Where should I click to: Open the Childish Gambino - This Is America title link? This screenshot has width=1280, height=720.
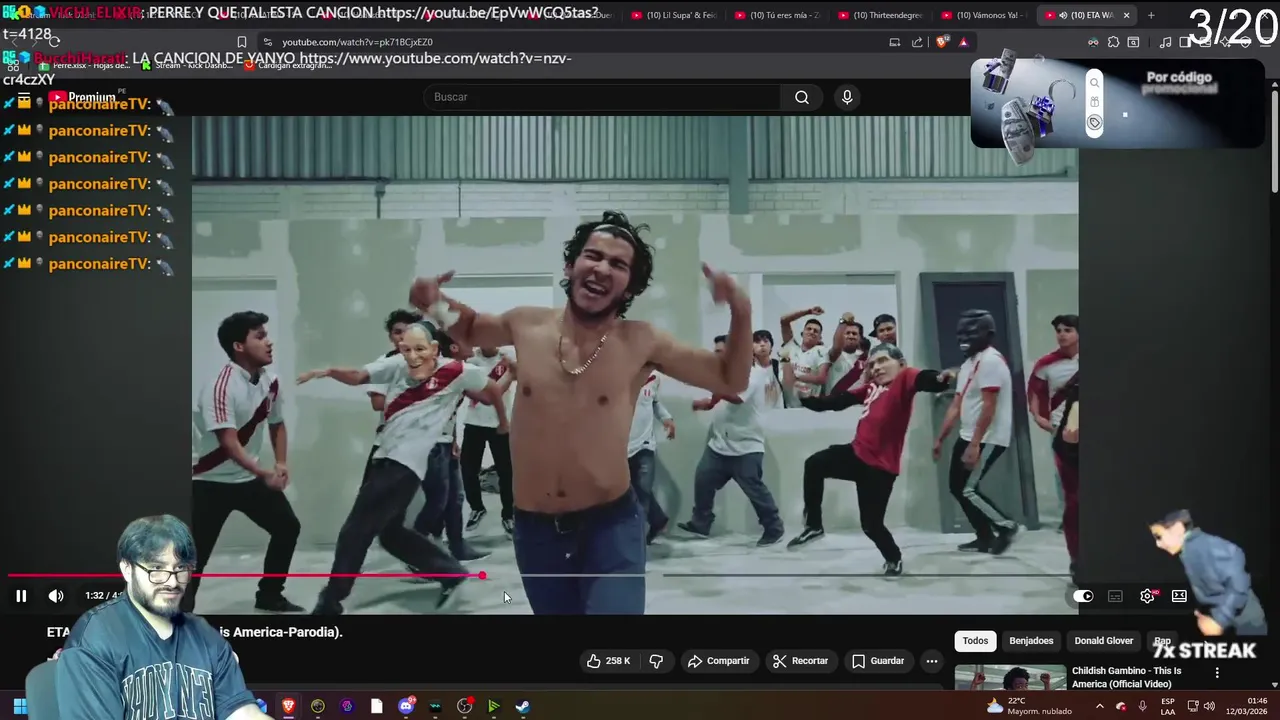[x=1126, y=677]
